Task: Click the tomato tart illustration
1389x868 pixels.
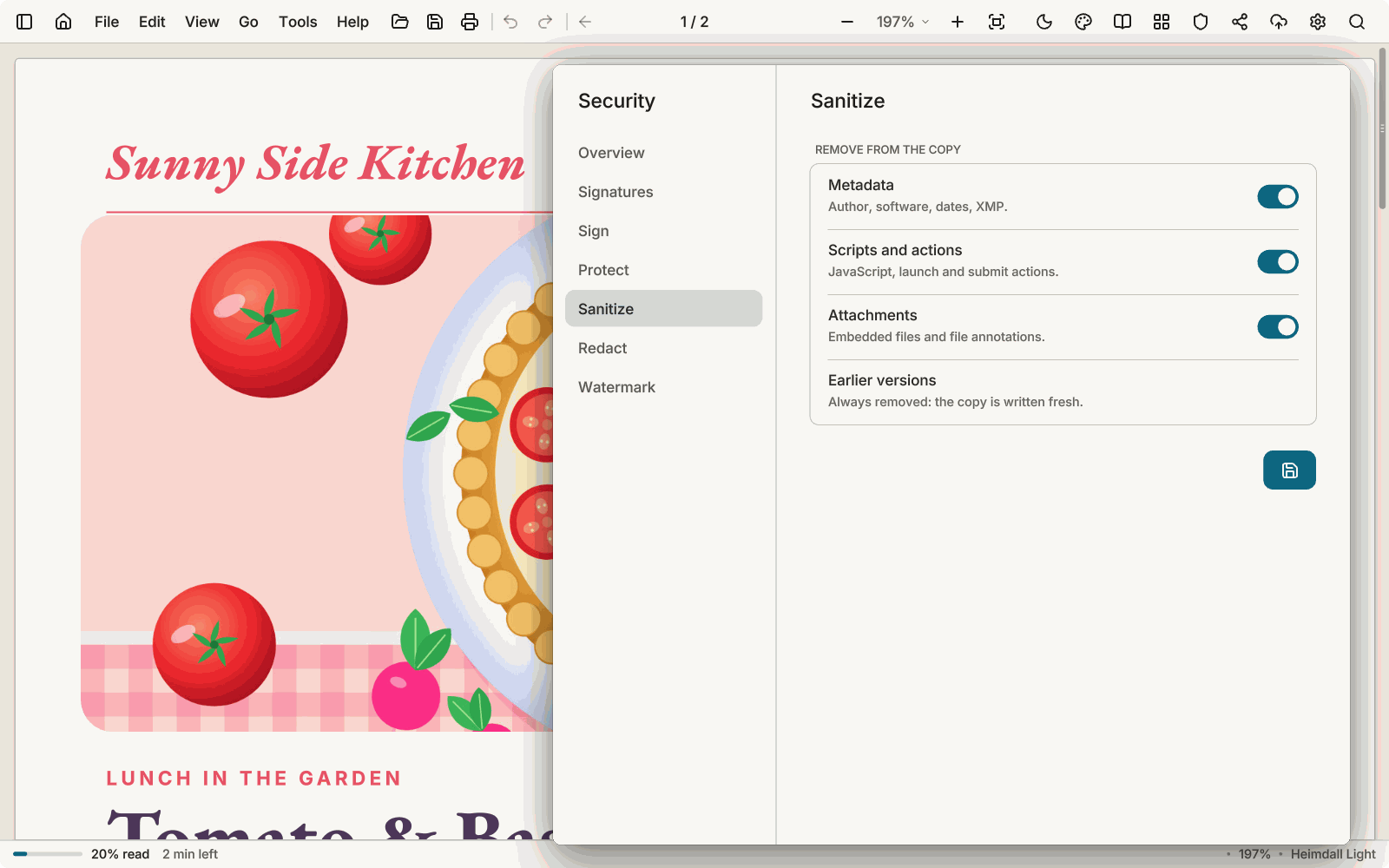Action: [x=317, y=473]
